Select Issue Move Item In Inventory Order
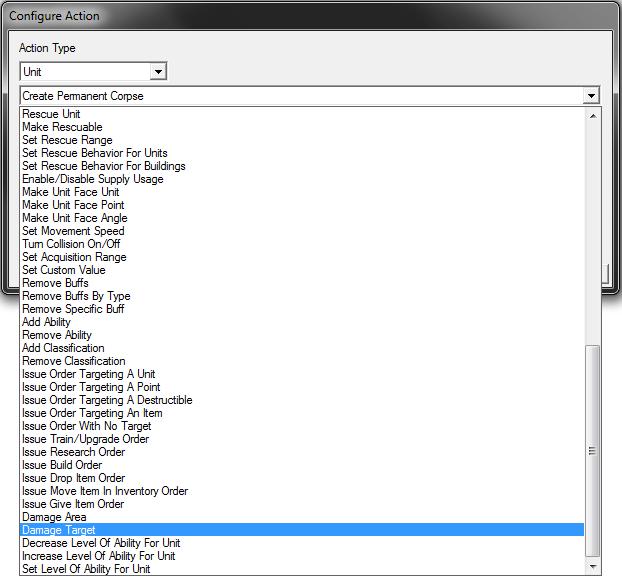The height and width of the screenshot is (585, 622). [302, 491]
